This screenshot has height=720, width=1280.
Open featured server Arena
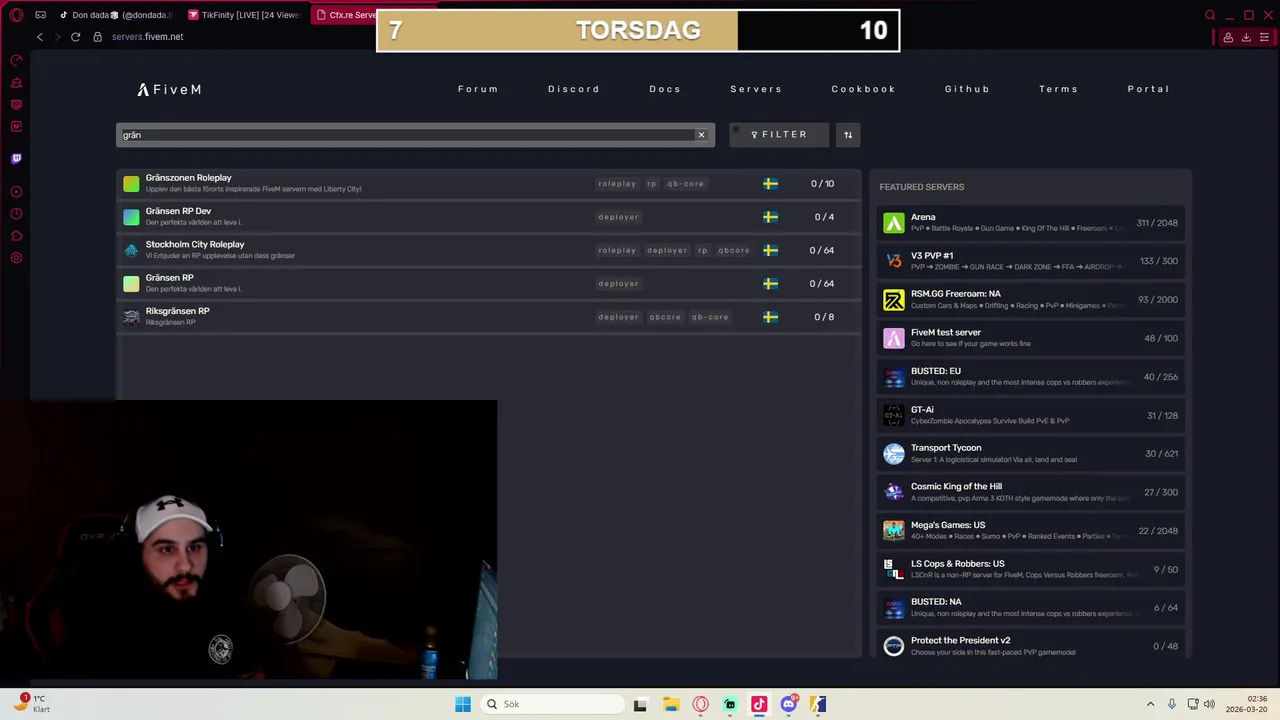pos(1031,223)
